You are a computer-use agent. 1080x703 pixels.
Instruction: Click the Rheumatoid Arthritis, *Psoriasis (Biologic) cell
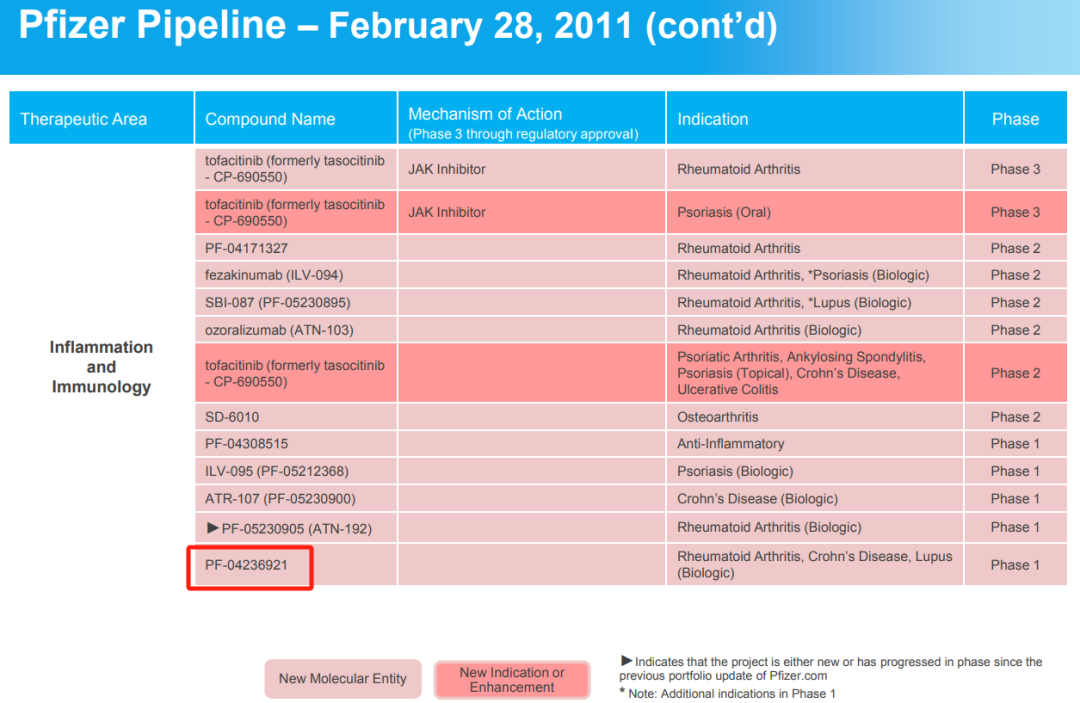click(x=815, y=275)
